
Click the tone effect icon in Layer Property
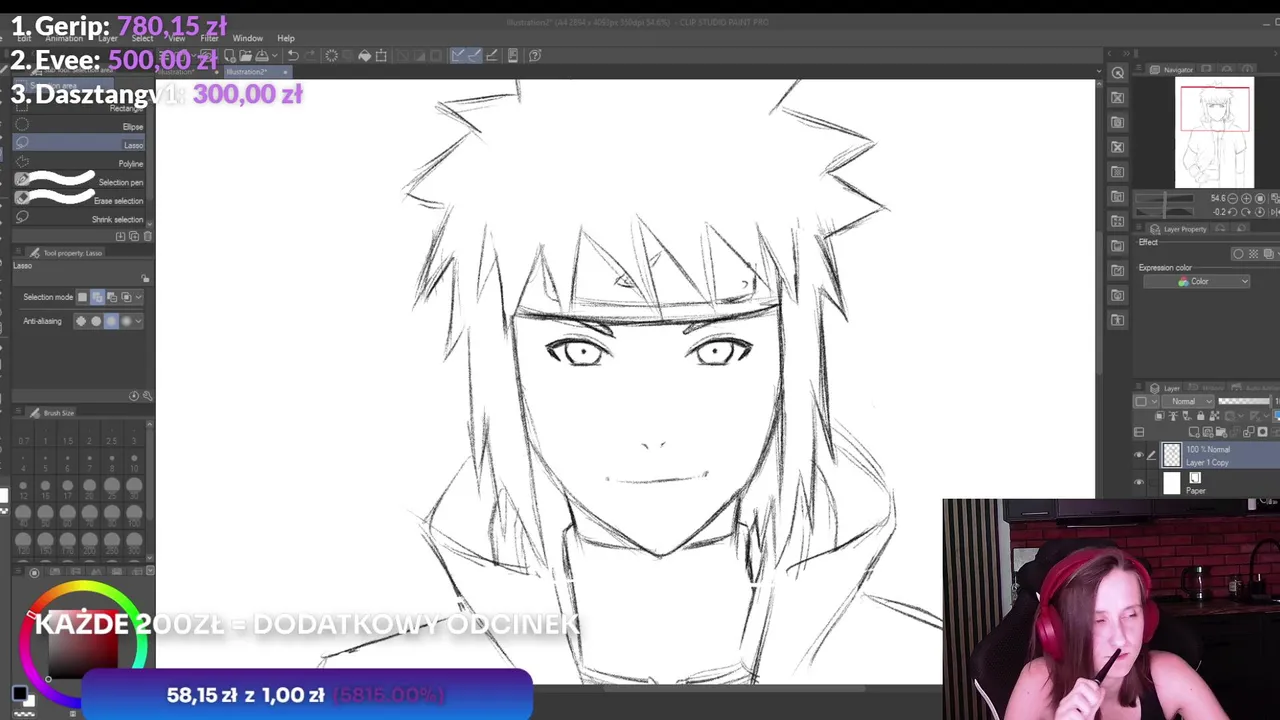coord(1253,254)
